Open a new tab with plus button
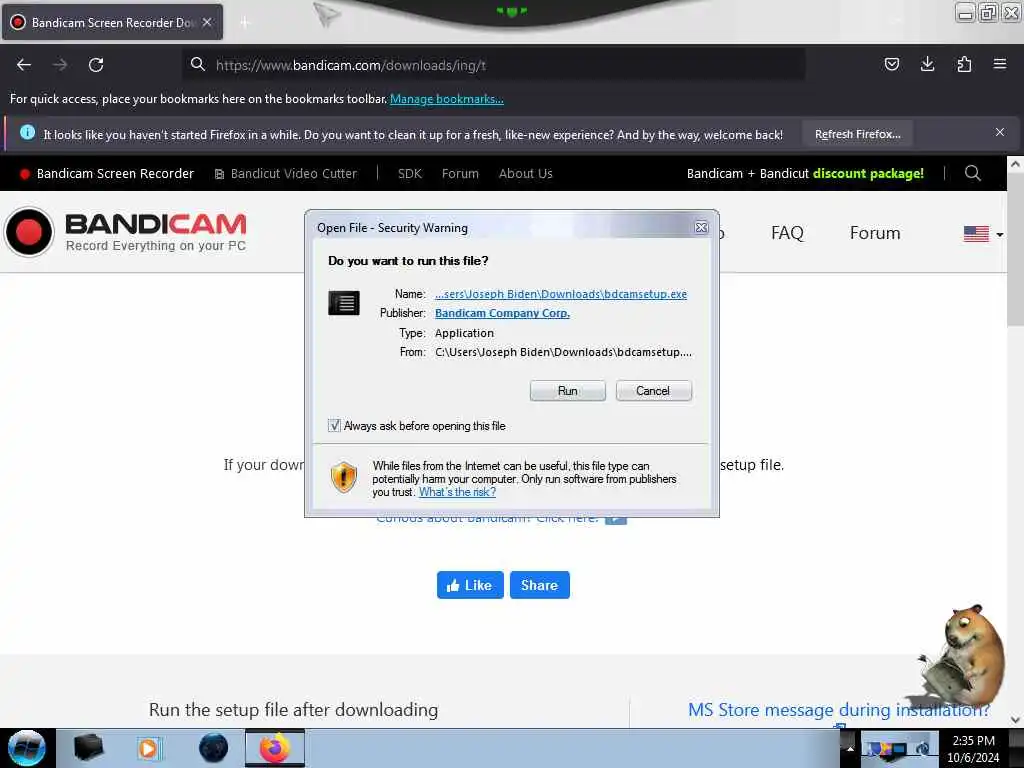The image size is (1024, 768). coord(245,23)
